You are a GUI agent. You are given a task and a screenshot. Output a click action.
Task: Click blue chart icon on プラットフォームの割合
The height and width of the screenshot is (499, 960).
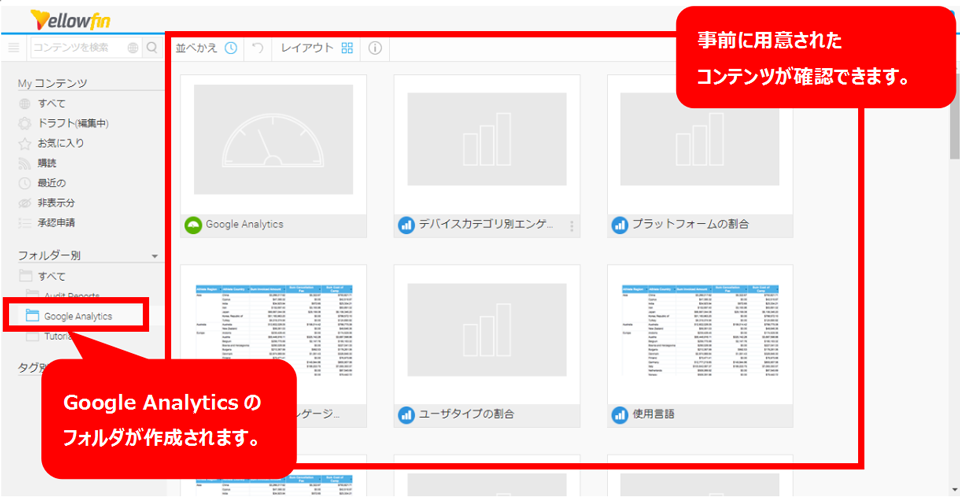(x=620, y=225)
